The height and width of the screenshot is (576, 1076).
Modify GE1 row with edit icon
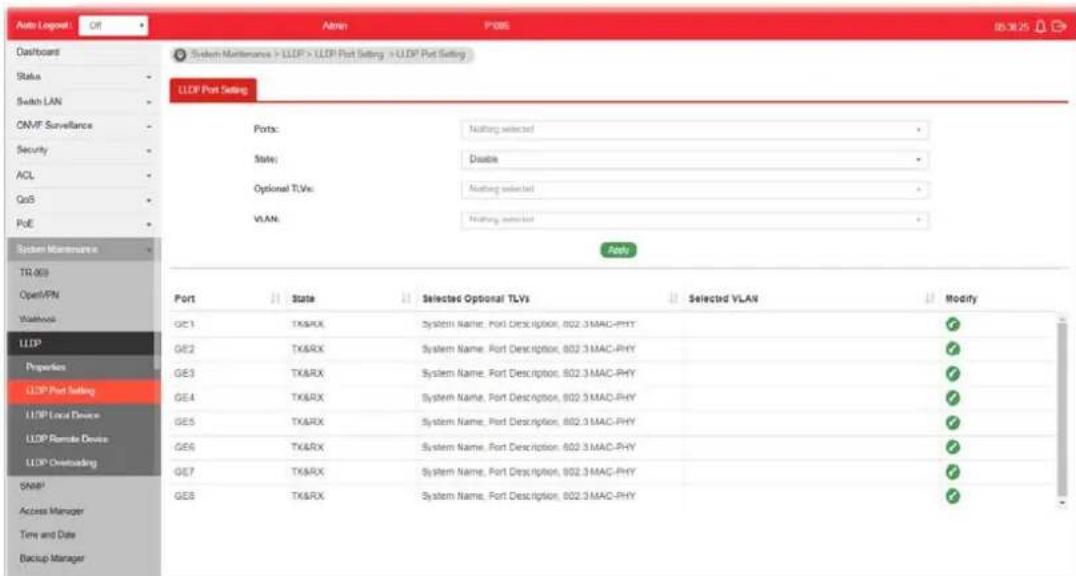click(x=952, y=324)
